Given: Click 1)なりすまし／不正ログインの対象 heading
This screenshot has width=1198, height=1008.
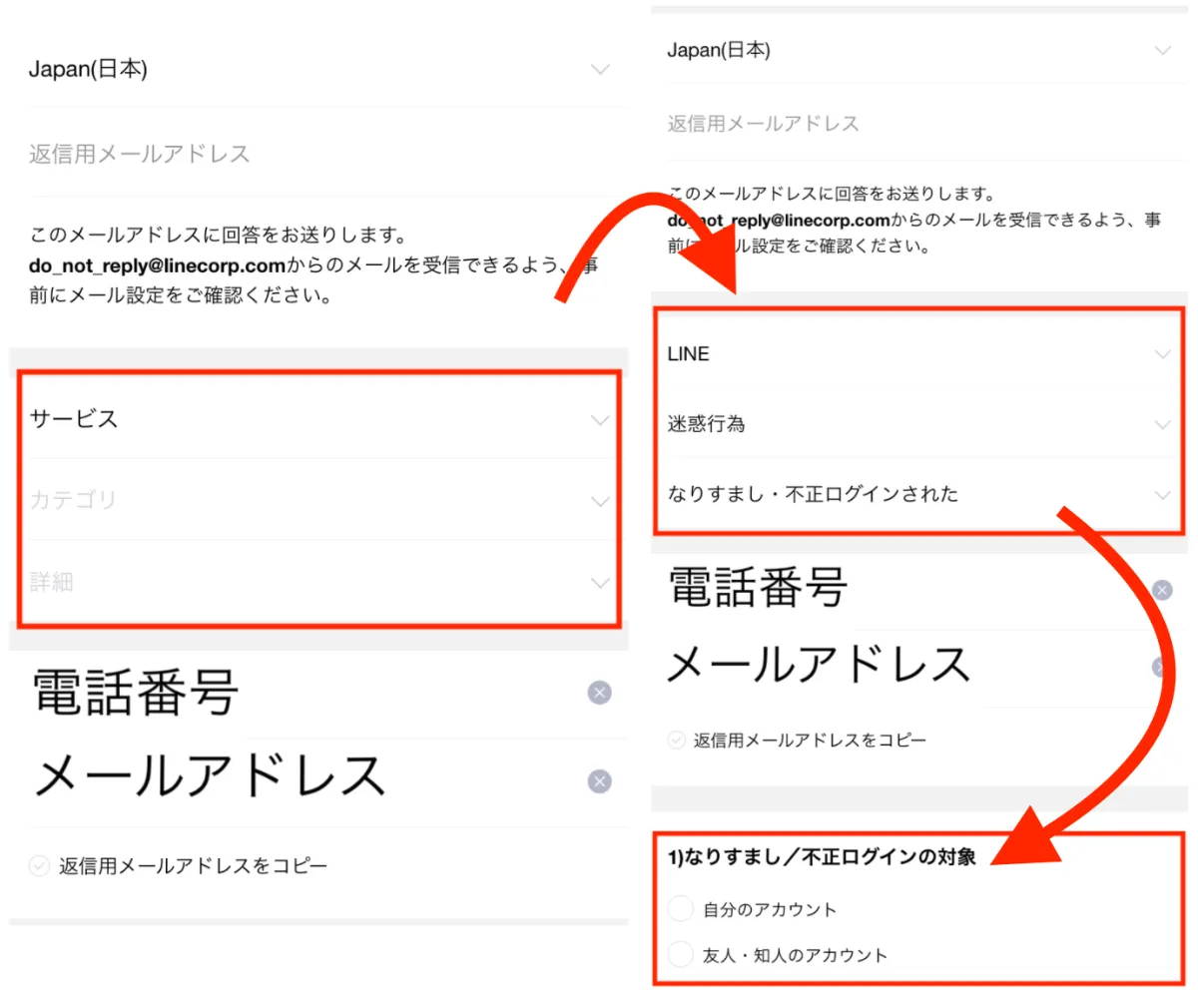Looking at the screenshot, I should coord(823,857).
